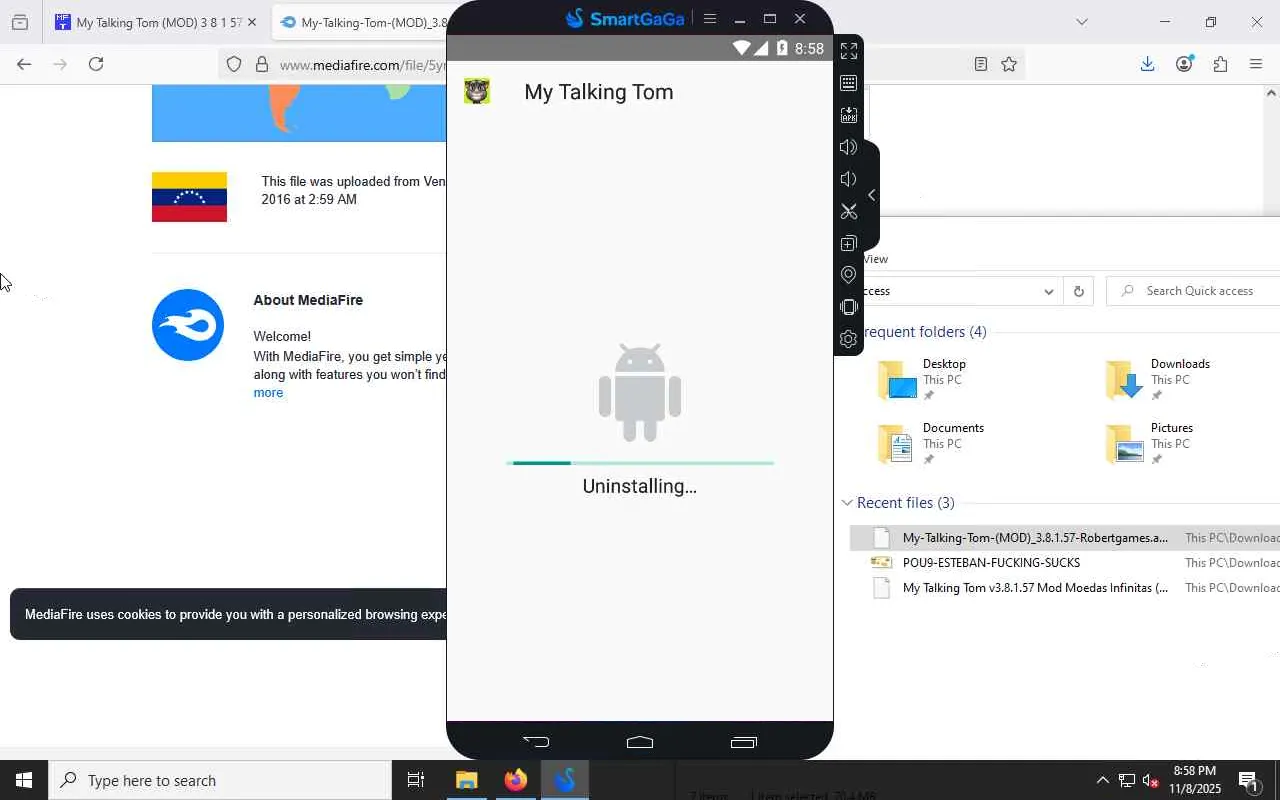
Task: Reload the MediaFire page in Firefox
Action: click(x=96, y=64)
